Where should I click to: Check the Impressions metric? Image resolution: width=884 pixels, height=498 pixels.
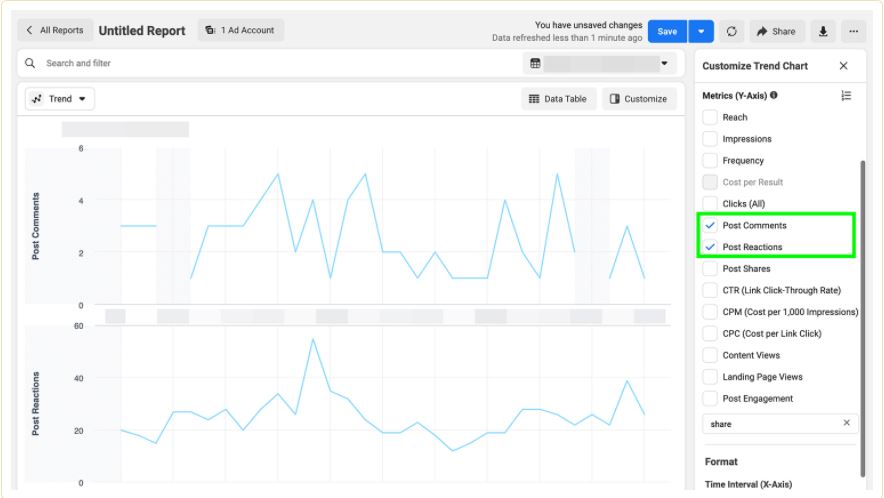point(710,139)
